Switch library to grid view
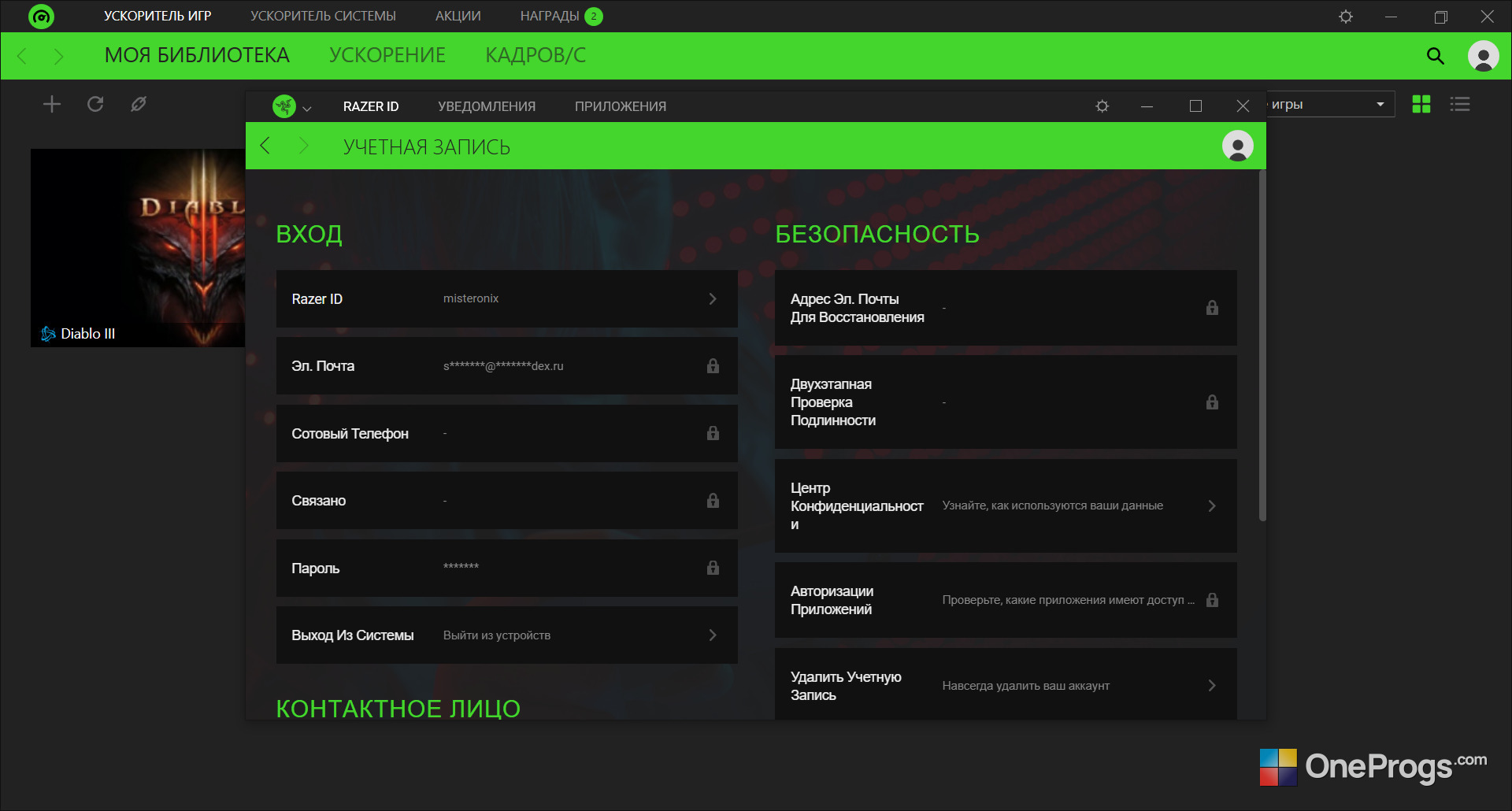The width and height of the screenshot is (1512, 811). 1421,104
